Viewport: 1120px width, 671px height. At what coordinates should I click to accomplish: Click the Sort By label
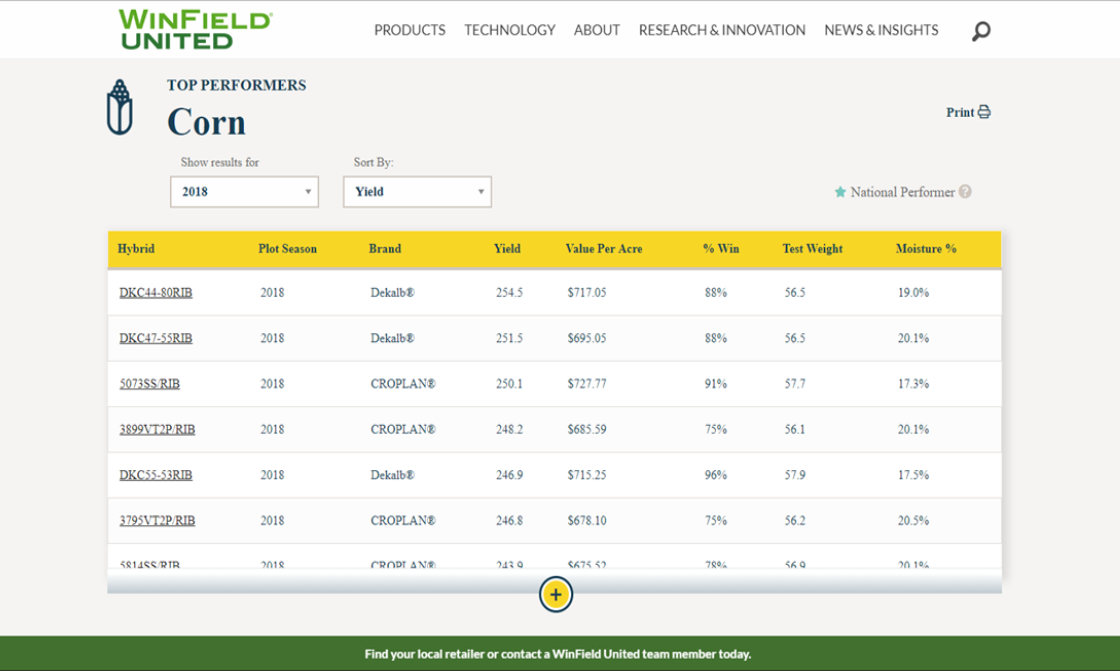pos(374,162)
